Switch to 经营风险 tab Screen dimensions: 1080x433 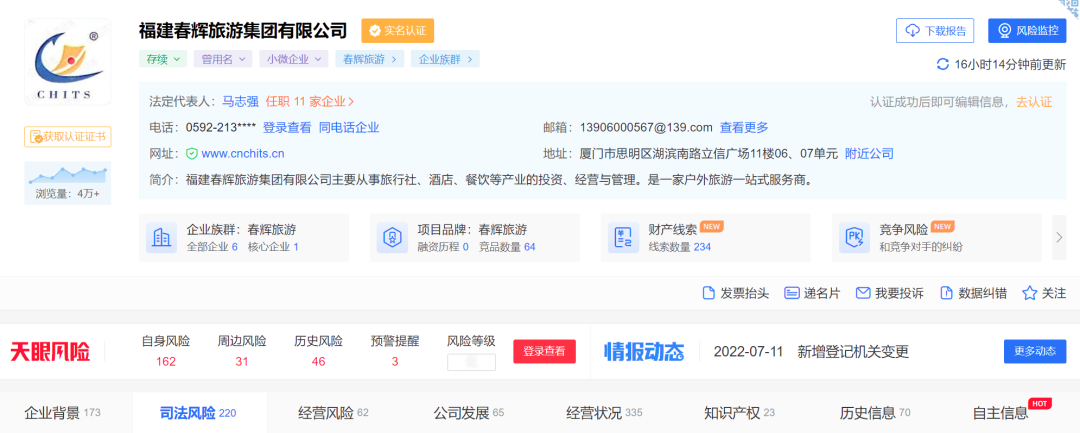click(x=333, y=413)
